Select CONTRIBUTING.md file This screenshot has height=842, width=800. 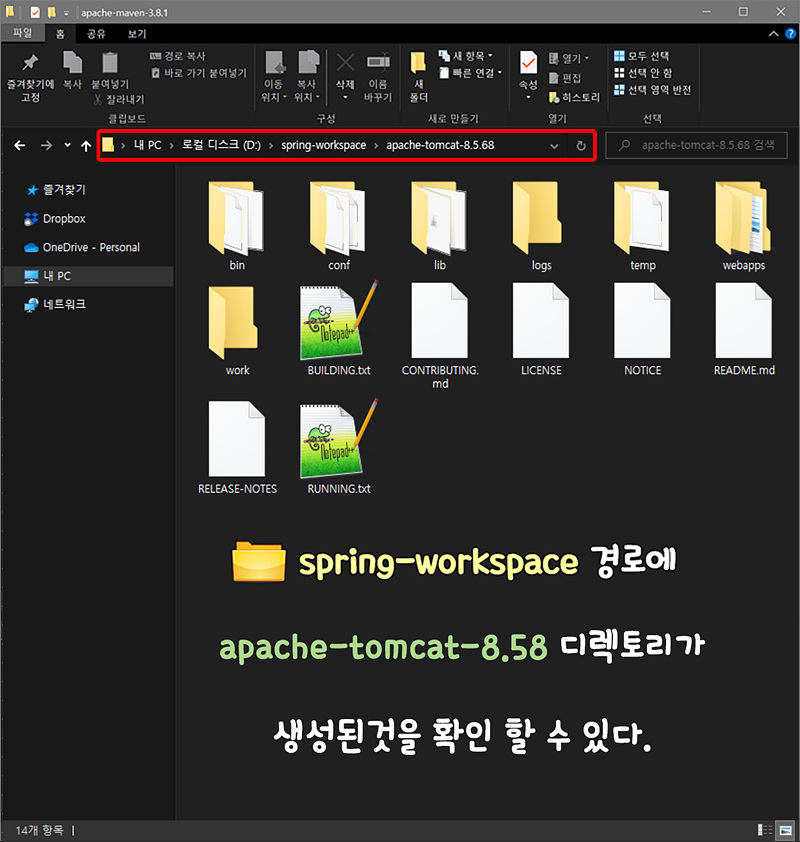coord(440,336)
